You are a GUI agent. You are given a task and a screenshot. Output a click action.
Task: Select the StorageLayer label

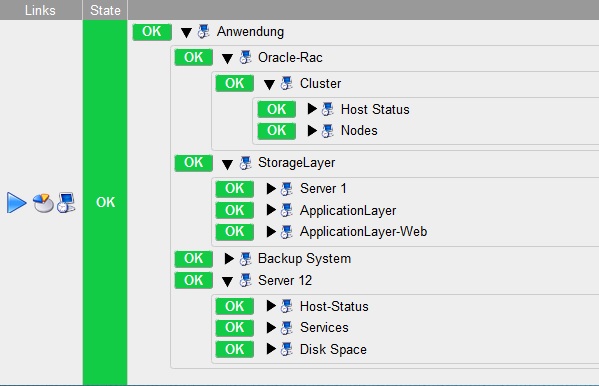click(296, 162)
